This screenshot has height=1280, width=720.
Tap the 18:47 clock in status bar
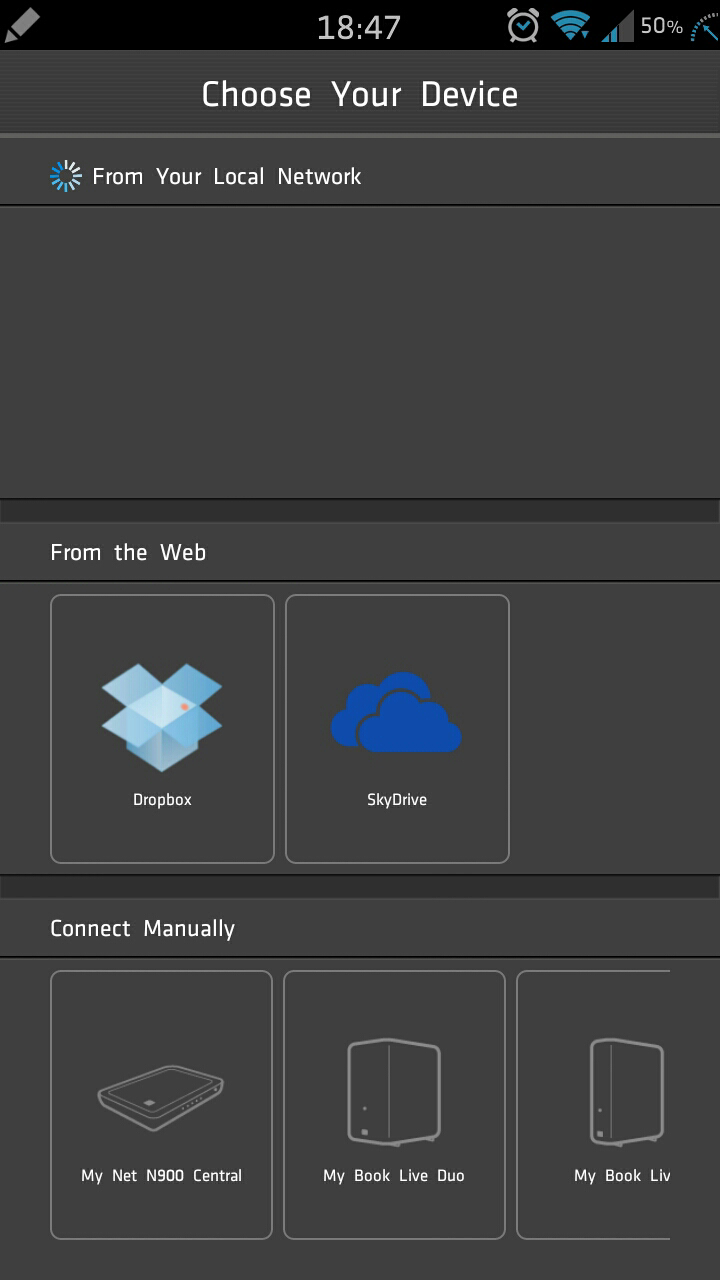coord(359,27)
